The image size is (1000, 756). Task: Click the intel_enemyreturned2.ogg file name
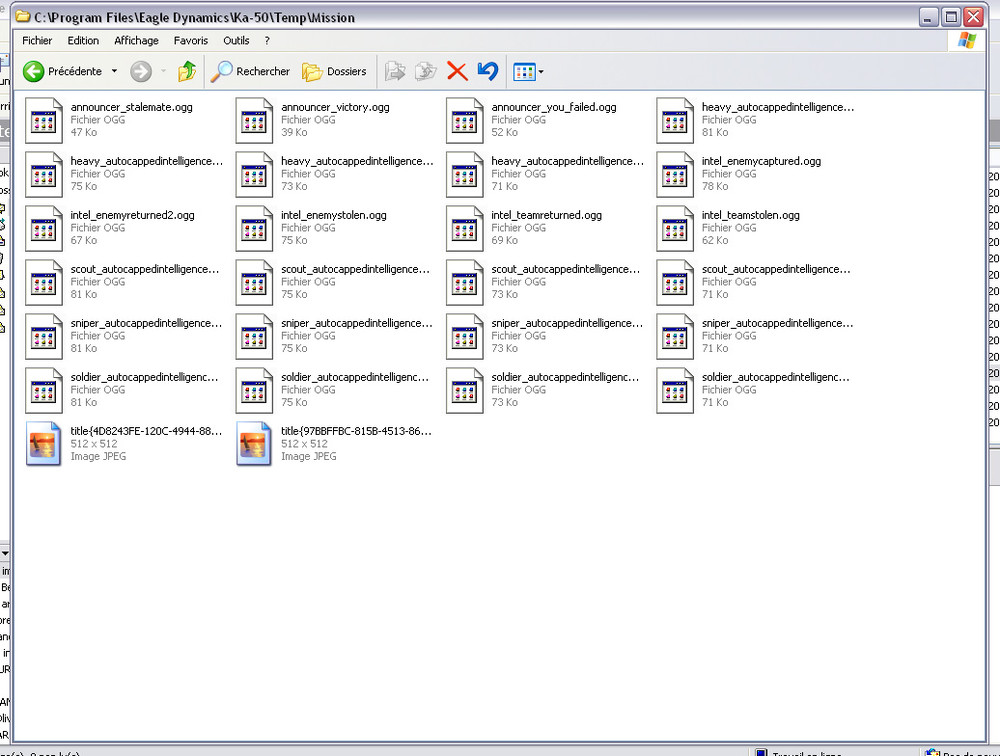133,216
